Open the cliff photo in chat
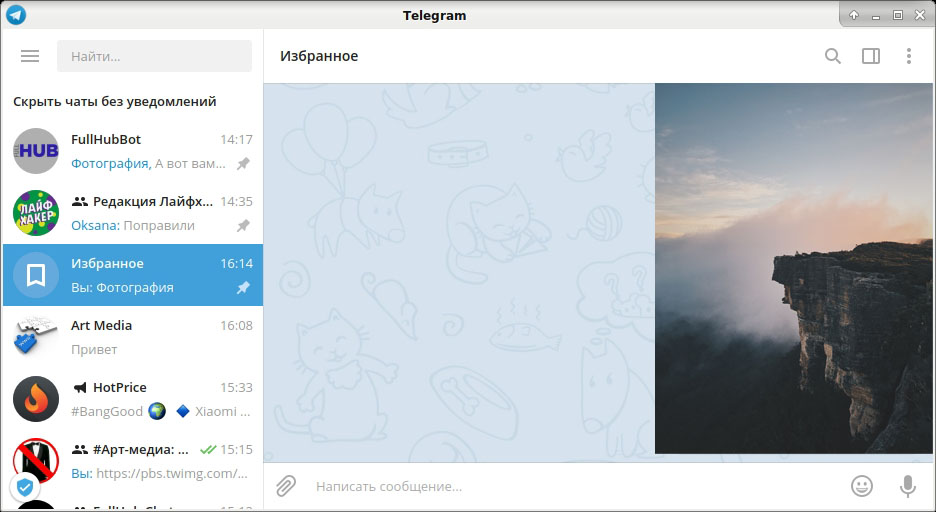936x512 pixels. [x=793, y=269]
